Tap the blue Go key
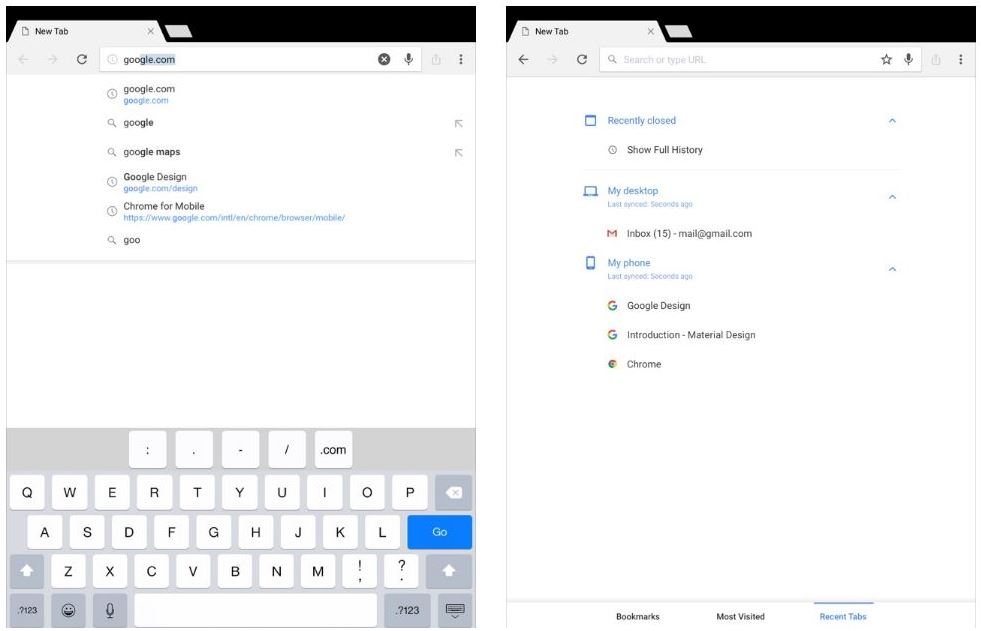This screenshot has height=631, width=981. 439,532
